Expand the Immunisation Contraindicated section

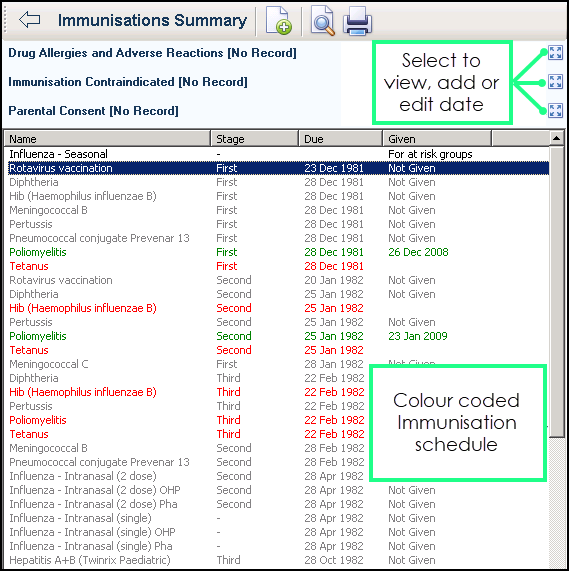click(555, 82)
